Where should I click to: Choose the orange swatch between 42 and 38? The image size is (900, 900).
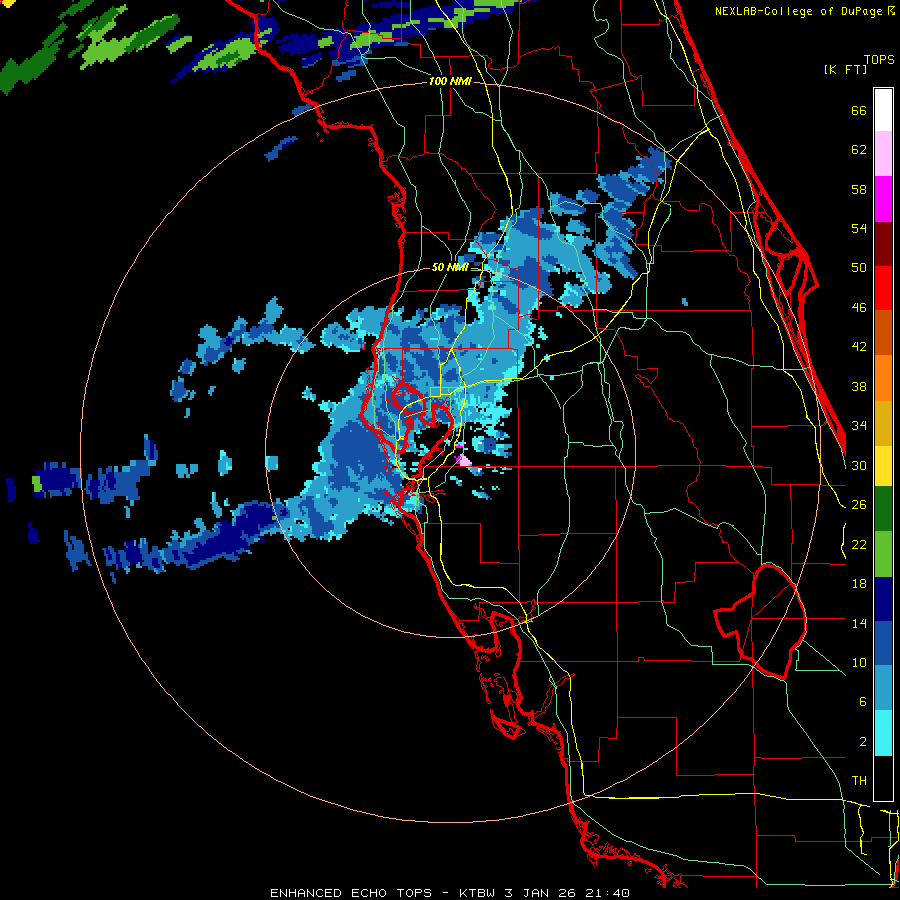tap(883, 378)
